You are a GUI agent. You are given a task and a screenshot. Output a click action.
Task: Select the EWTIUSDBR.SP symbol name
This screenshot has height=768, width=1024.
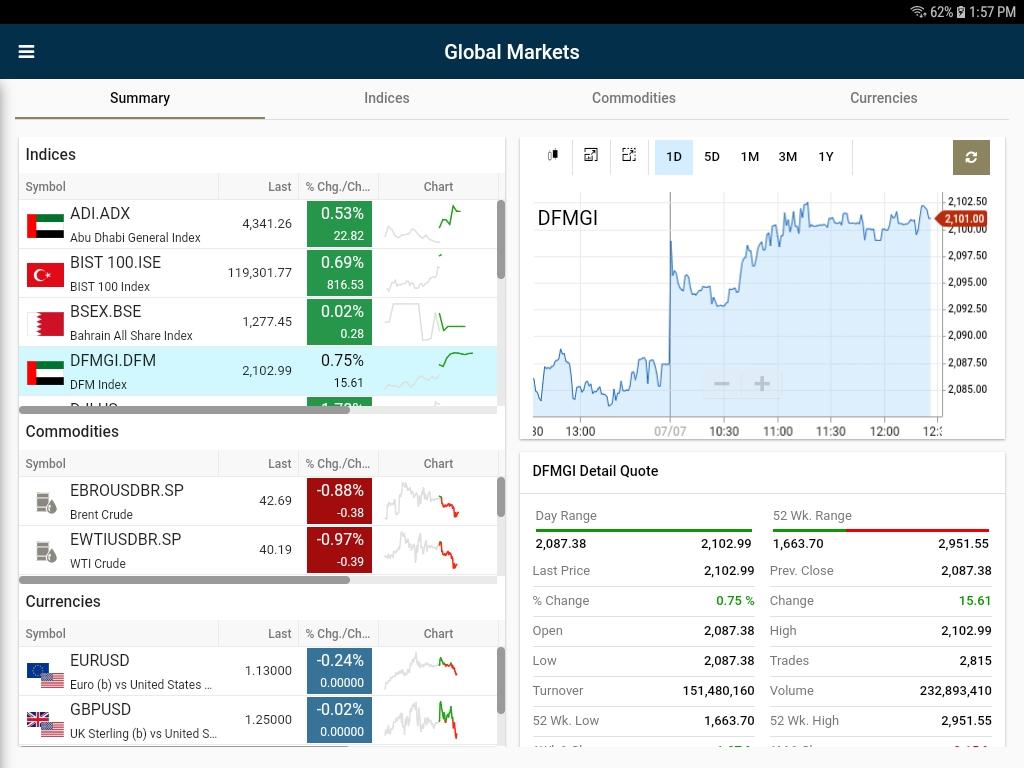pos(125,539)
